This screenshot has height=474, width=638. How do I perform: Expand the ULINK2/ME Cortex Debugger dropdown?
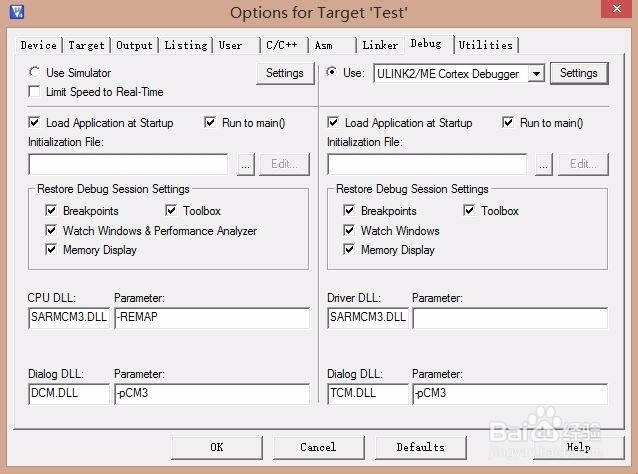(x=536, y=74)
